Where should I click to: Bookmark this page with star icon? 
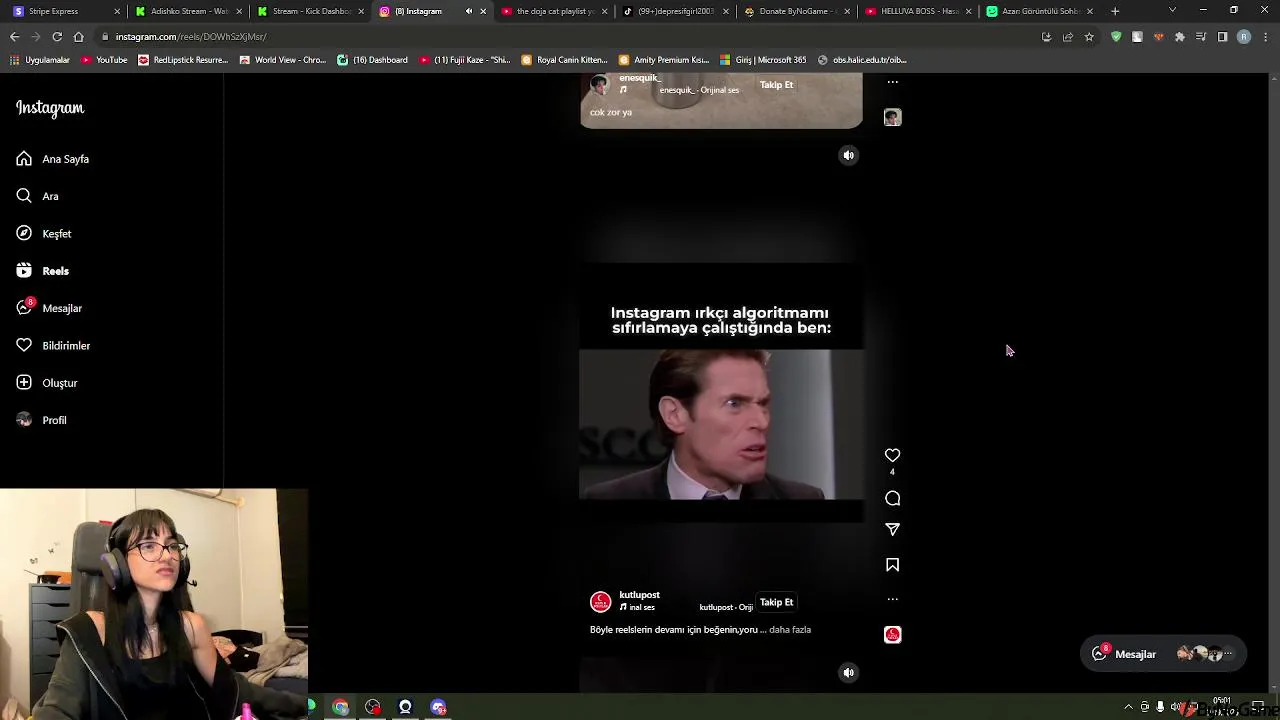(x=1089, y=37)
